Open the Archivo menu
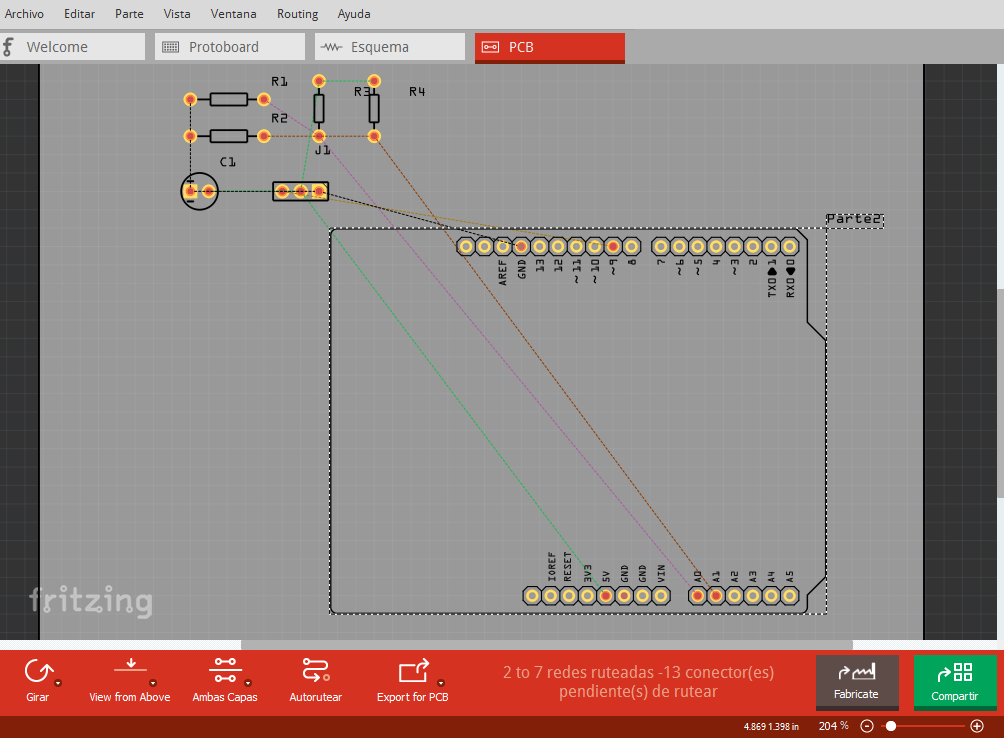 [24, 13]
